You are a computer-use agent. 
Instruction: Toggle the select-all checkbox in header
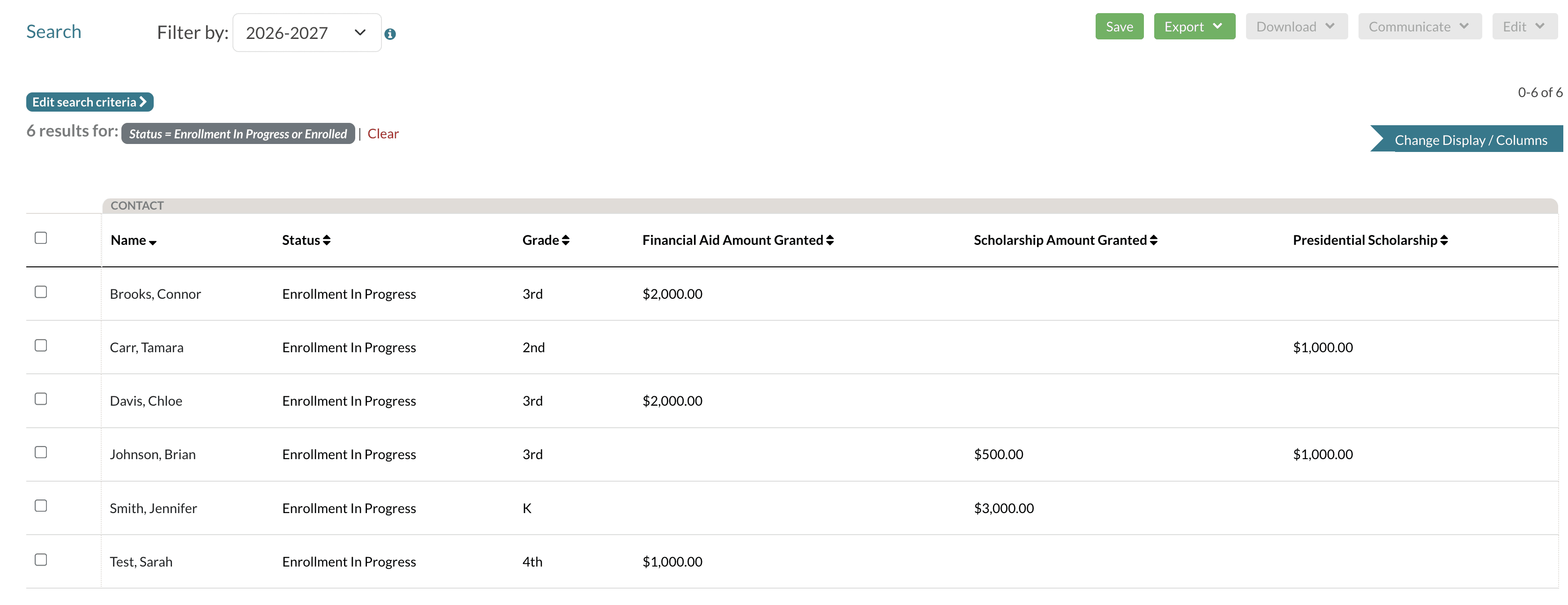pos(41,238)
